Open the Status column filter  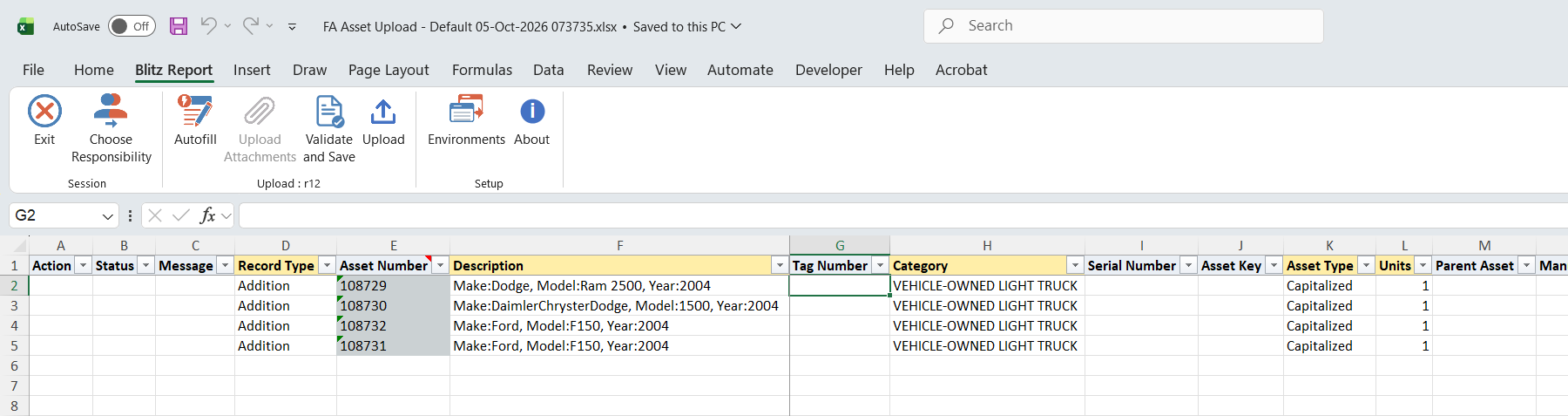146,265
